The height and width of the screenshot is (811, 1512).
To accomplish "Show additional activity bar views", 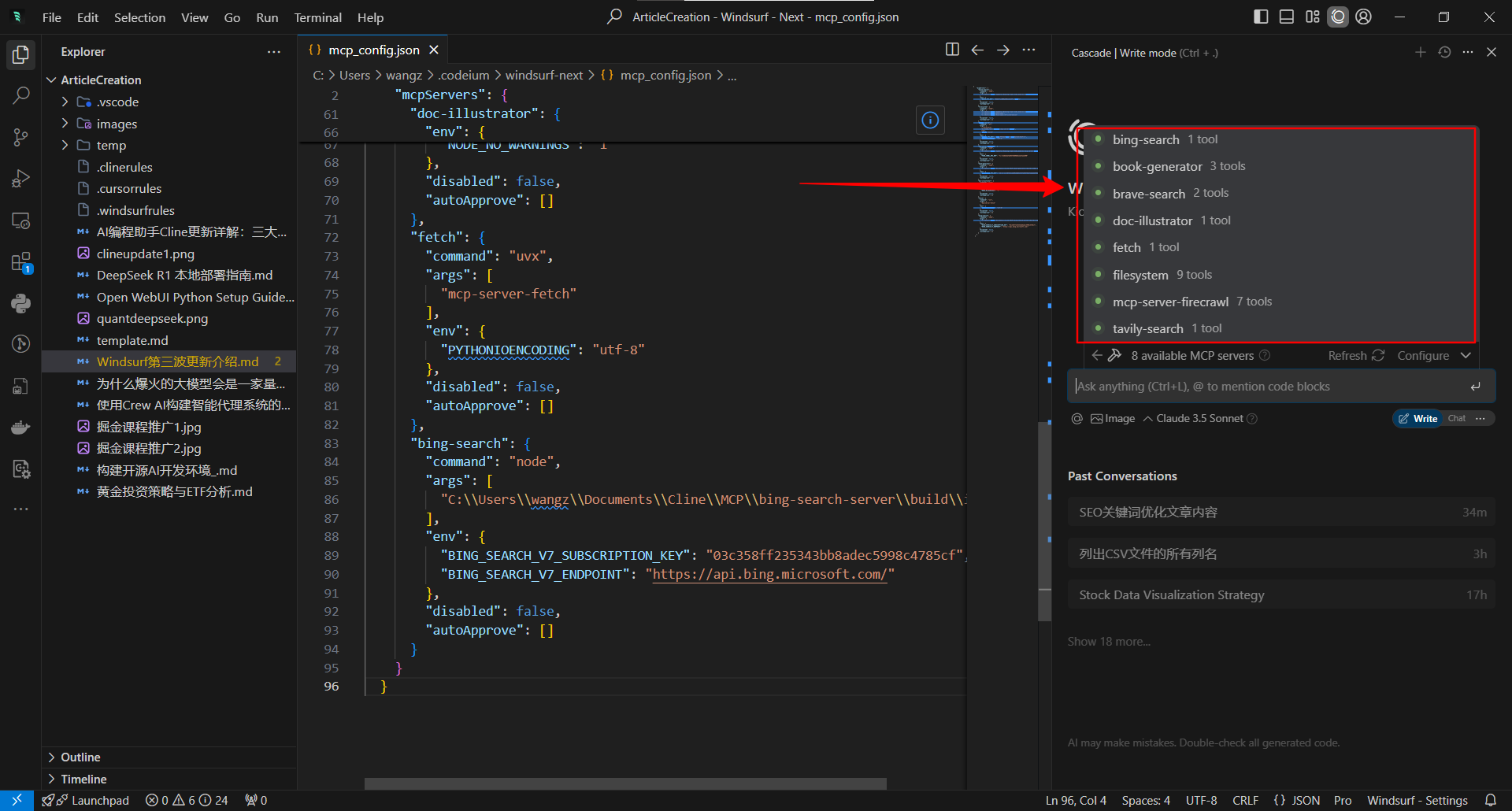I will 20,509.
